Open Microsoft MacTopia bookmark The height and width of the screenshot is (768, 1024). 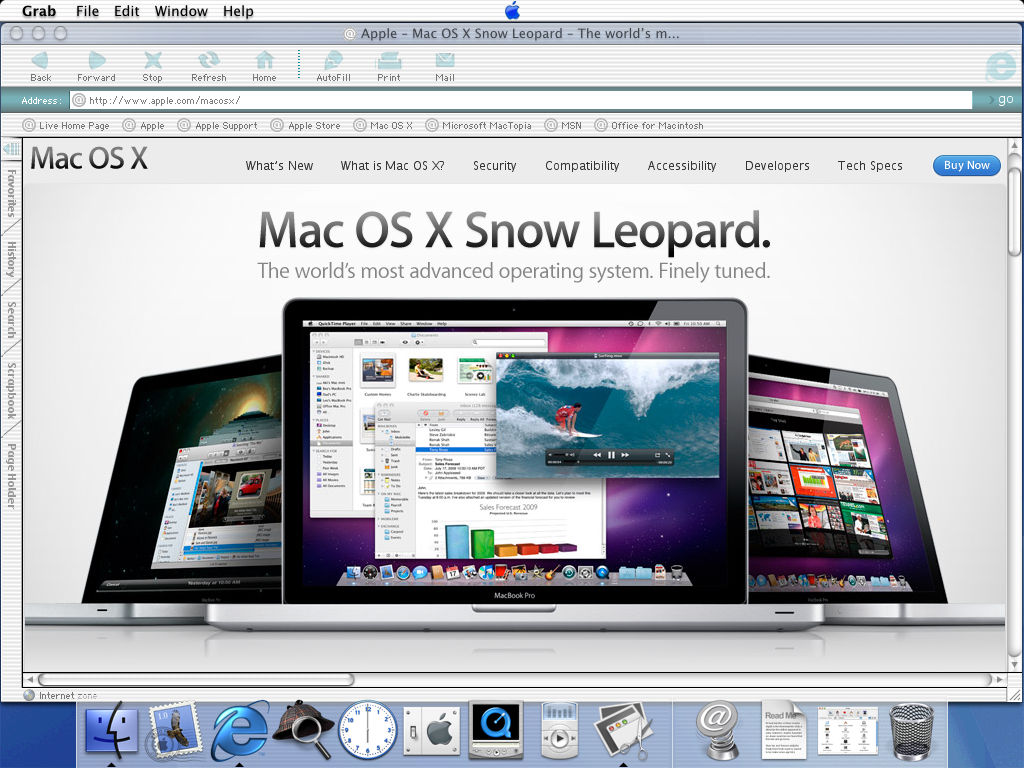point(479,125)
